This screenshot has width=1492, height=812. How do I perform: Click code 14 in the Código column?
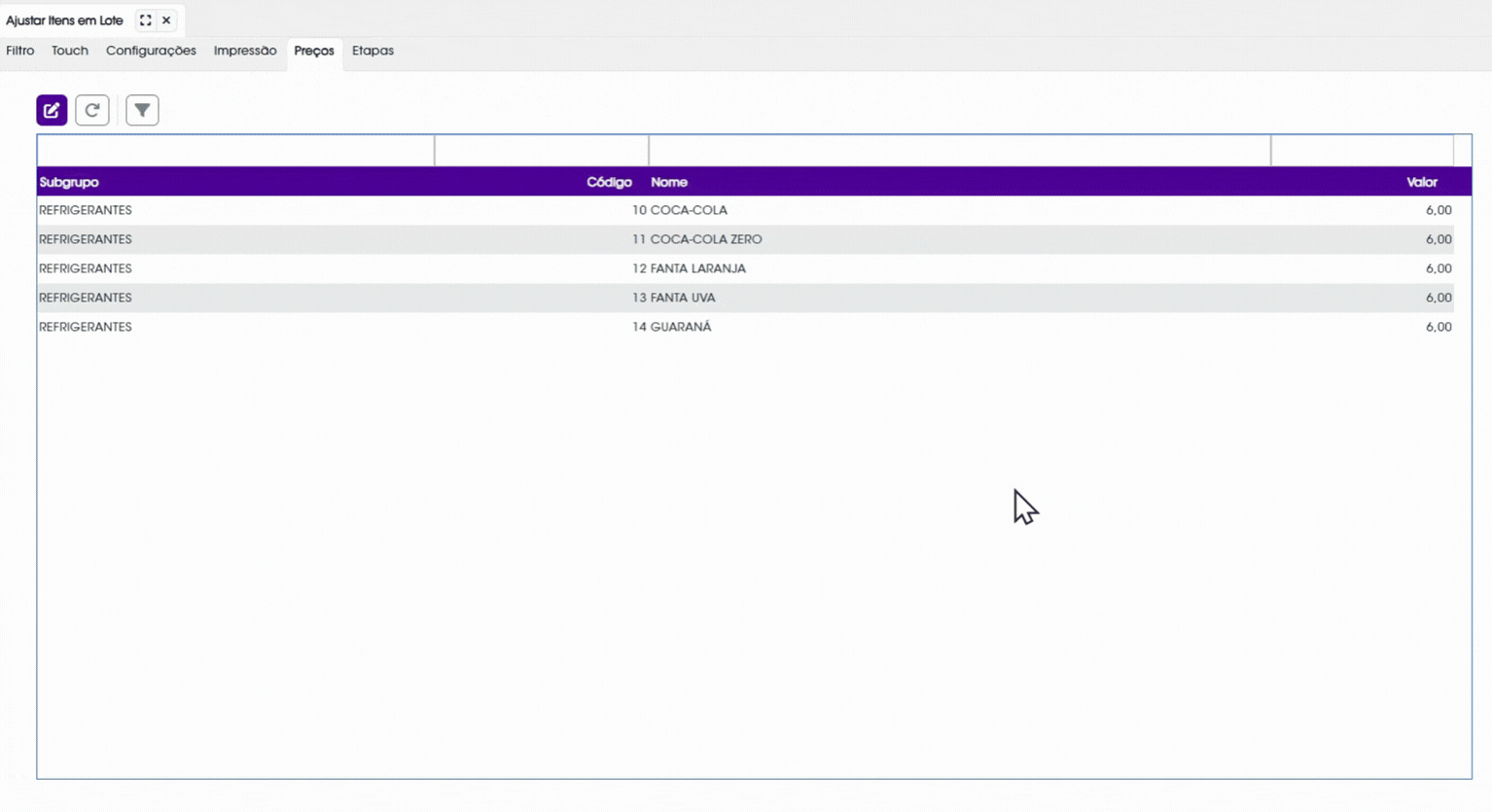639,327
